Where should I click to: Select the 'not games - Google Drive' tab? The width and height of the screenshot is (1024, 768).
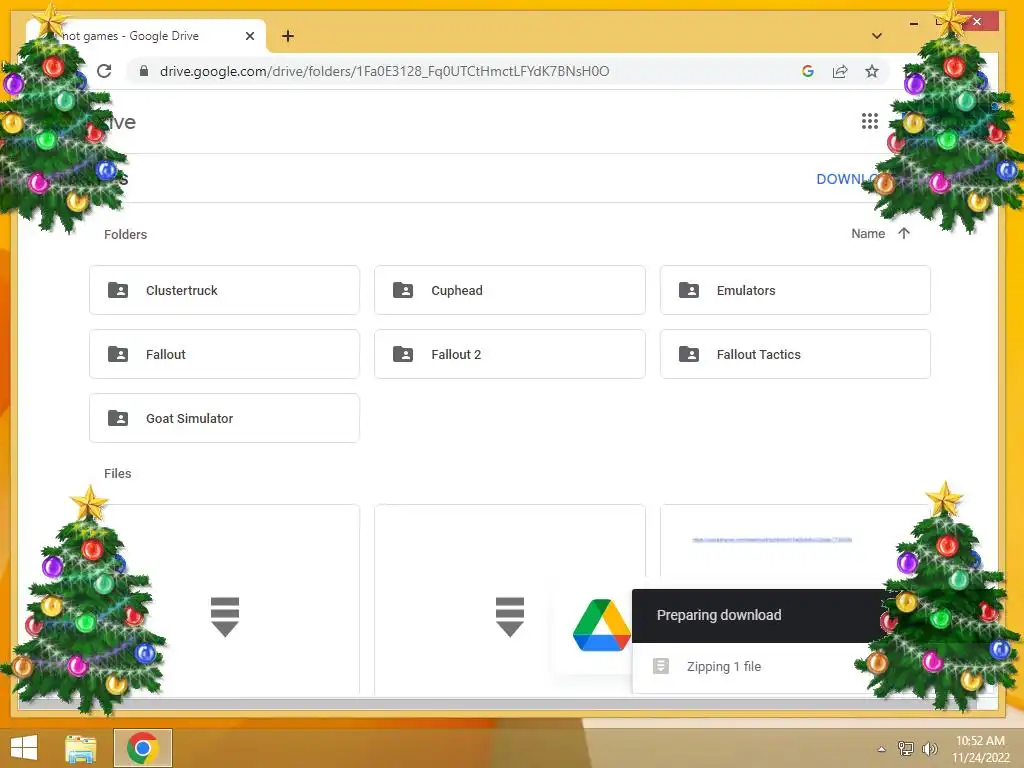(146, 36)
